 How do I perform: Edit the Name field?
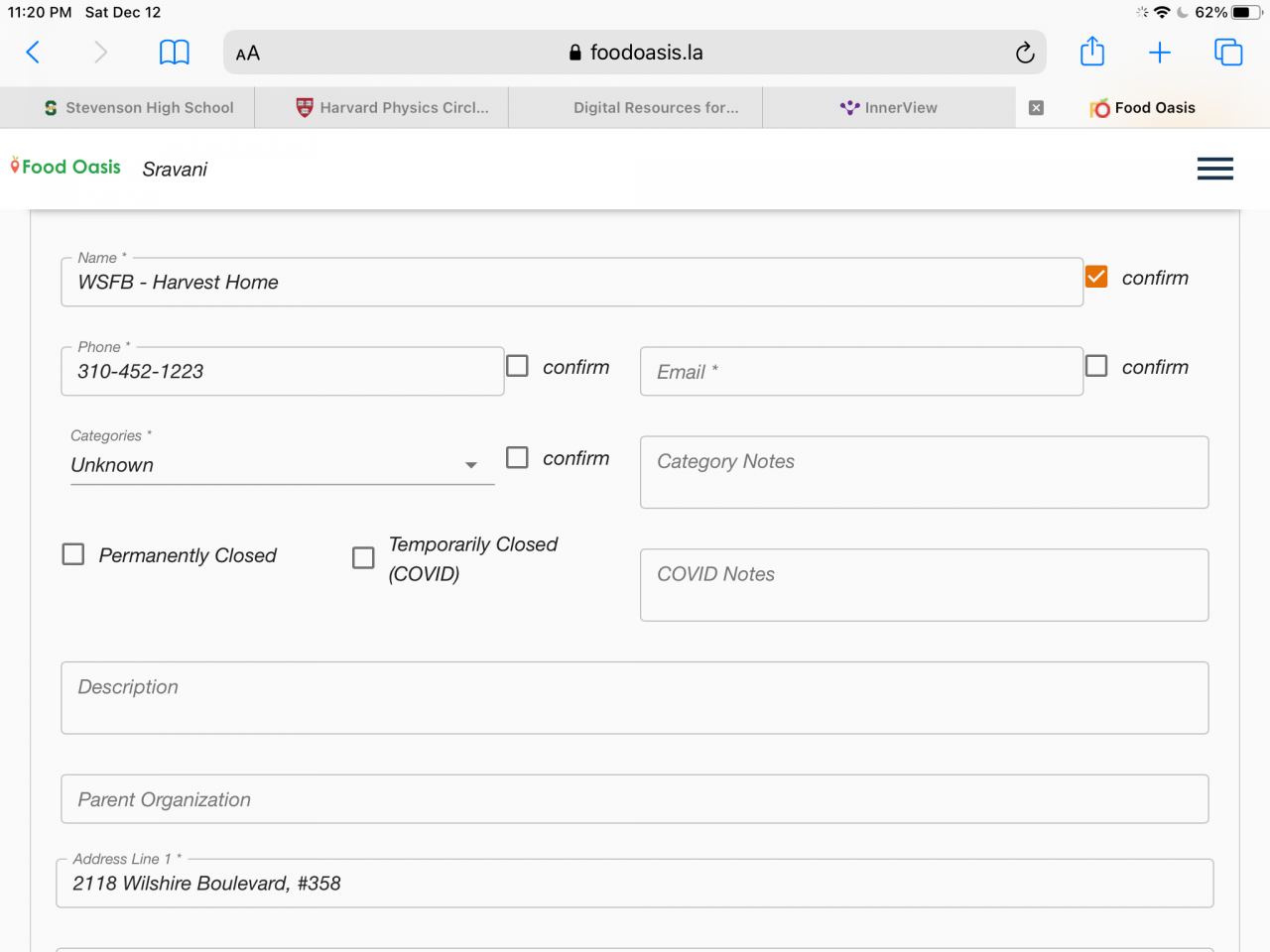point(572,283)
